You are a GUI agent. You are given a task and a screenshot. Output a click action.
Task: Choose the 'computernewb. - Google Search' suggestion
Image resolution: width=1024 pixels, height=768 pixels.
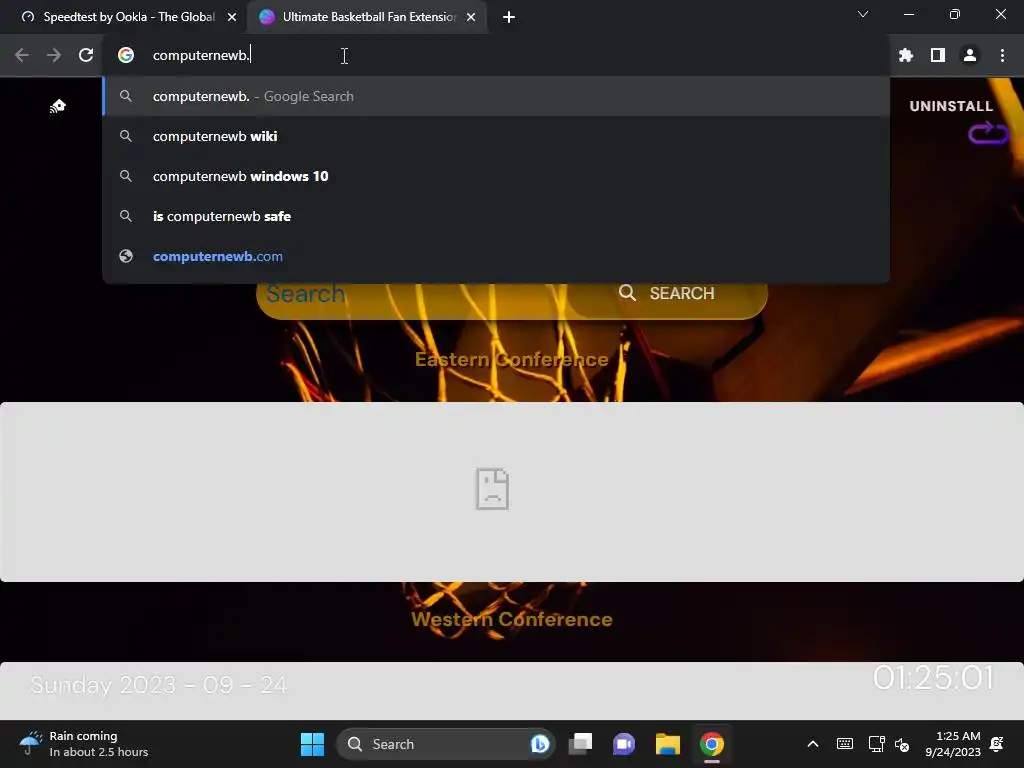(x=496, y=96)
